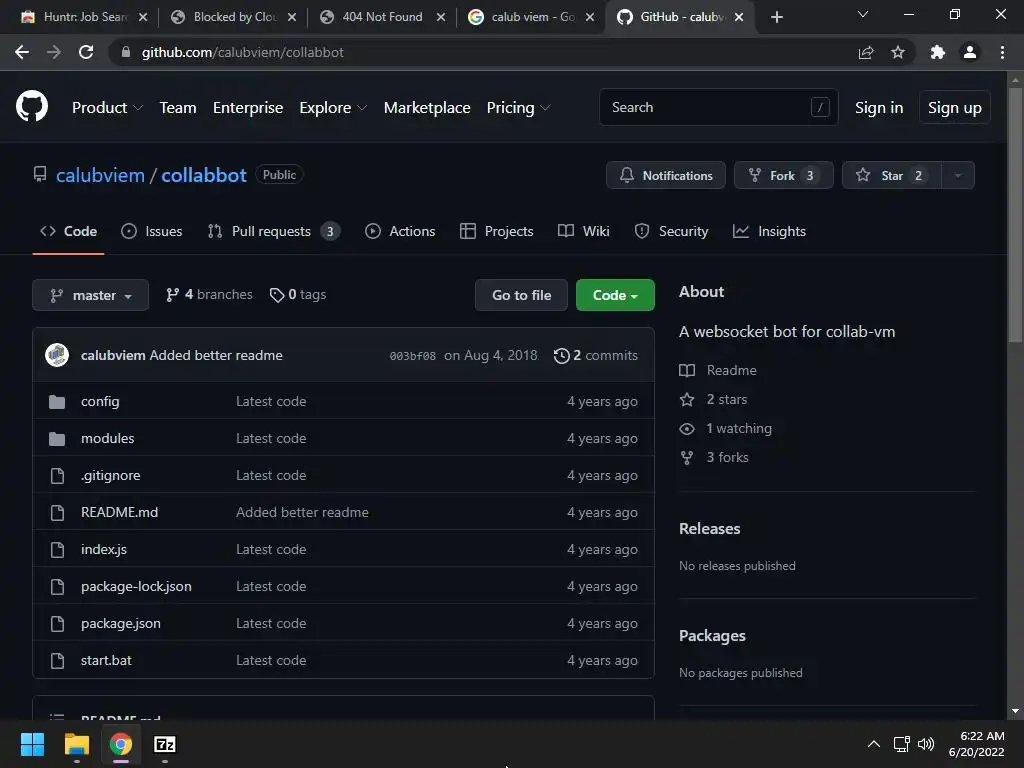
Task: Open new tab with plus button
Action: (776, 17)
